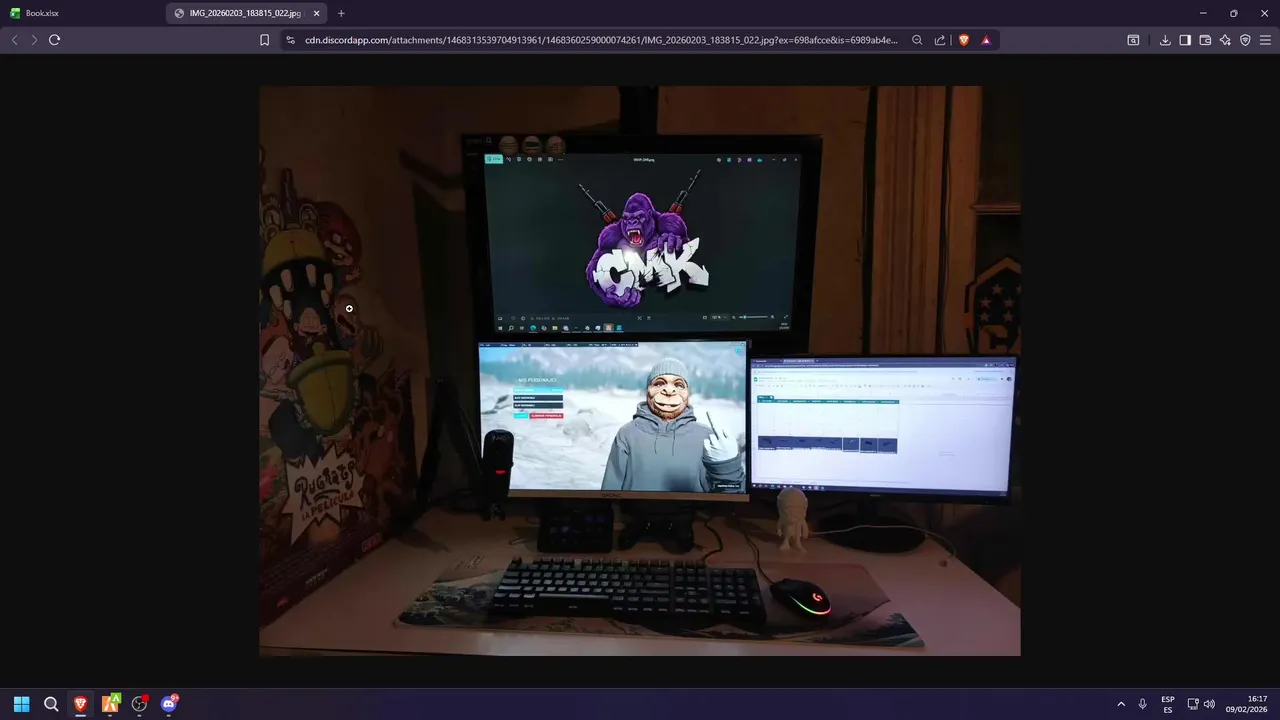The width and height of the screenshot is (1280, 720).
Task: Share this page using the share icon
Action: [x=940, y=40]
